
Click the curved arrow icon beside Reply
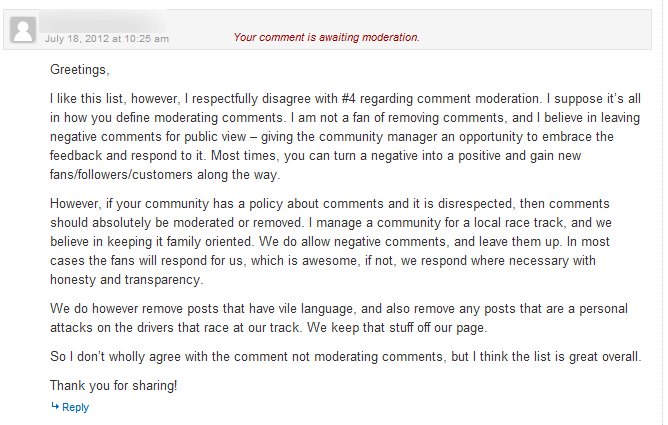(55, 406)
